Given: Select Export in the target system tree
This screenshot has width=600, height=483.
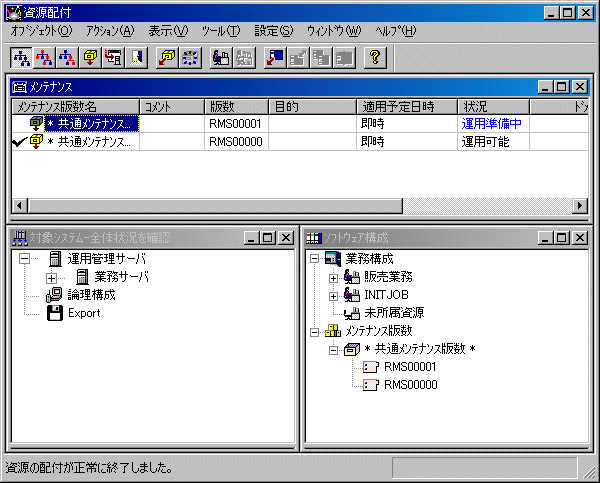Looking at the screenshot, I should click(84, 313).
